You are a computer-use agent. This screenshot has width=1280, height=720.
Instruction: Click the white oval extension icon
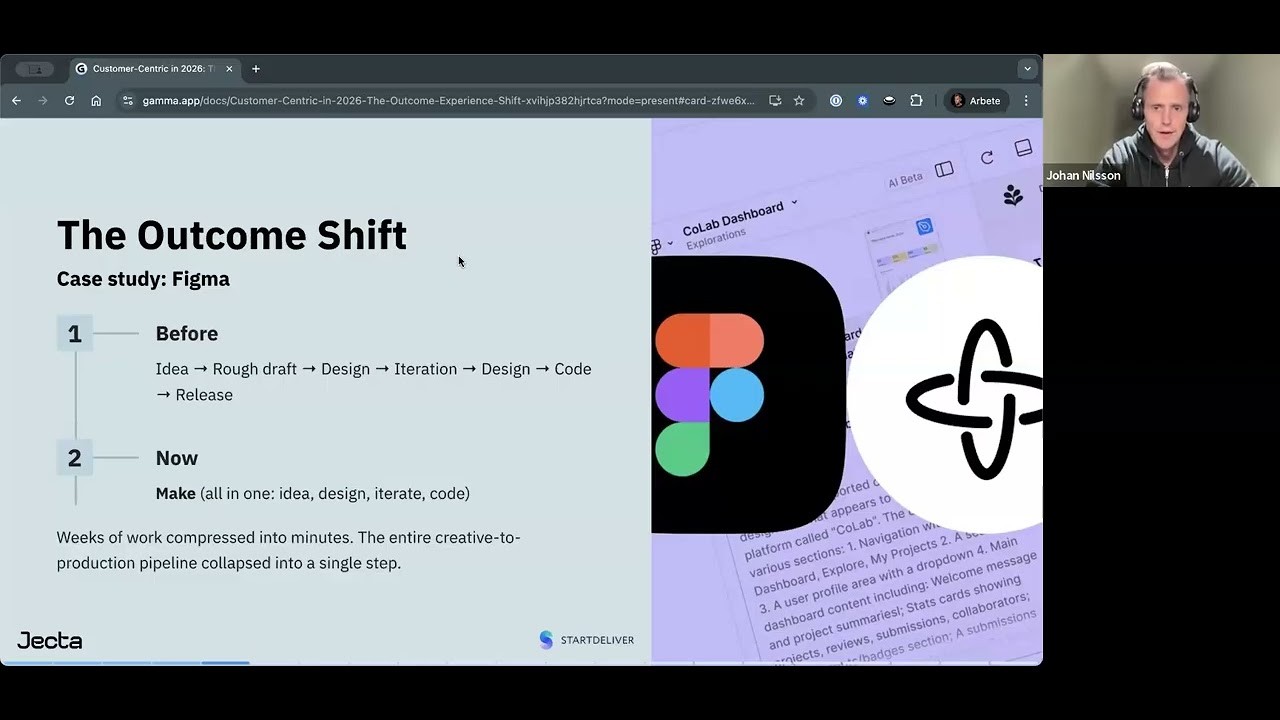click(889, 101)
